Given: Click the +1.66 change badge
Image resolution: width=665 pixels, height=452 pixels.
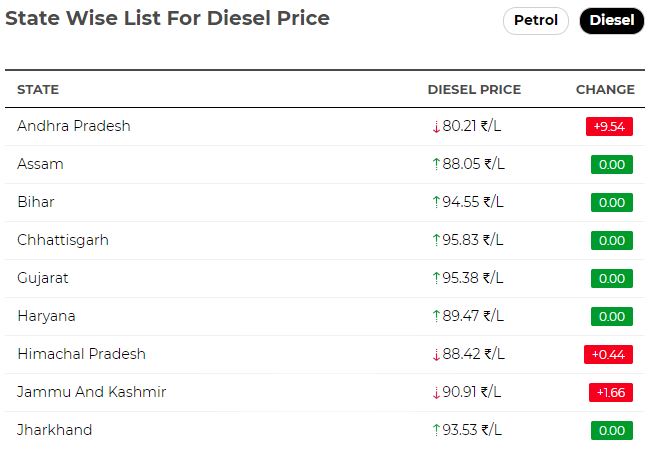Looking at the screenshot, I should click(611, 392).
